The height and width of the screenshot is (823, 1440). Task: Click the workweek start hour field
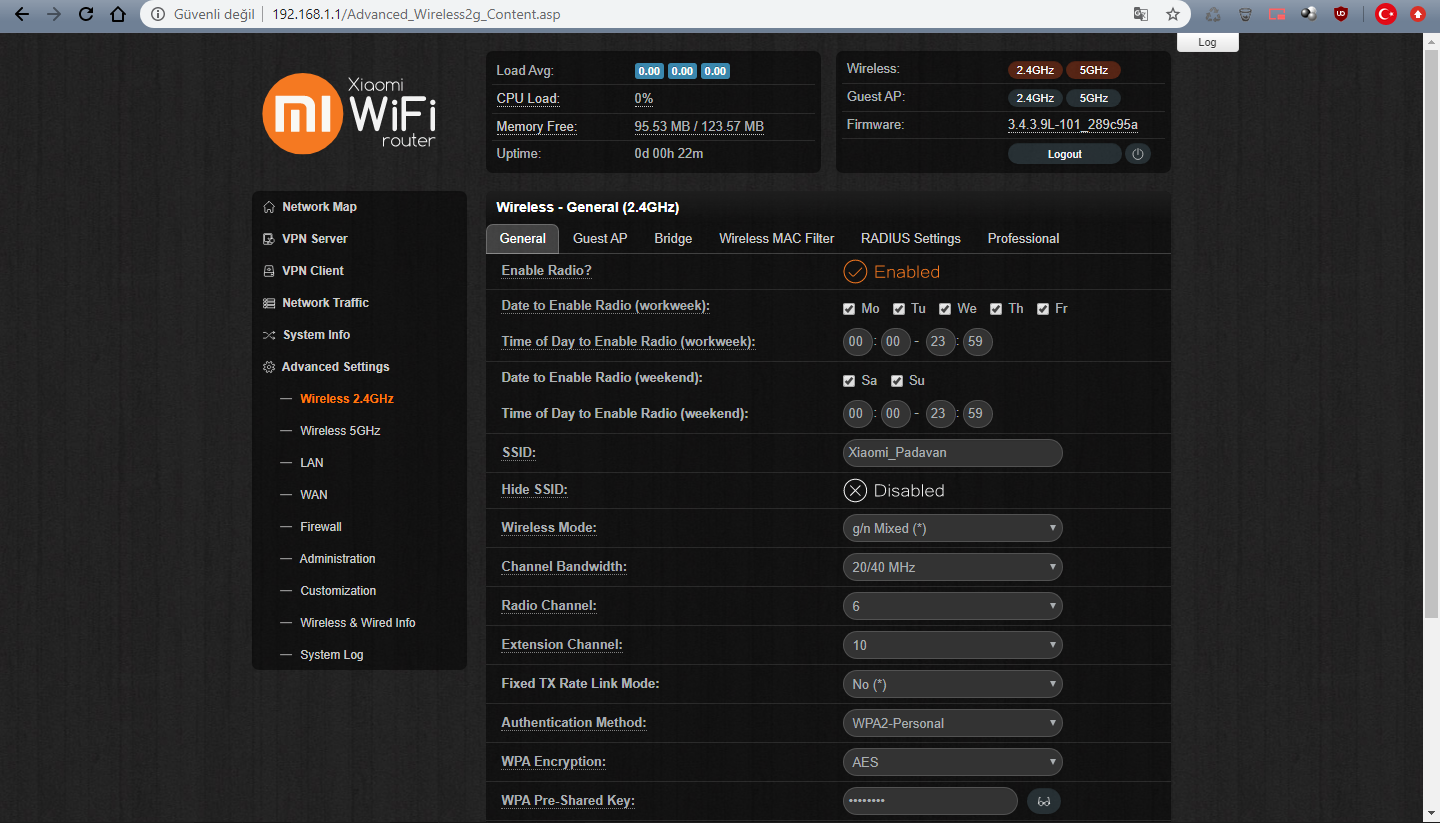click(858, 342)
